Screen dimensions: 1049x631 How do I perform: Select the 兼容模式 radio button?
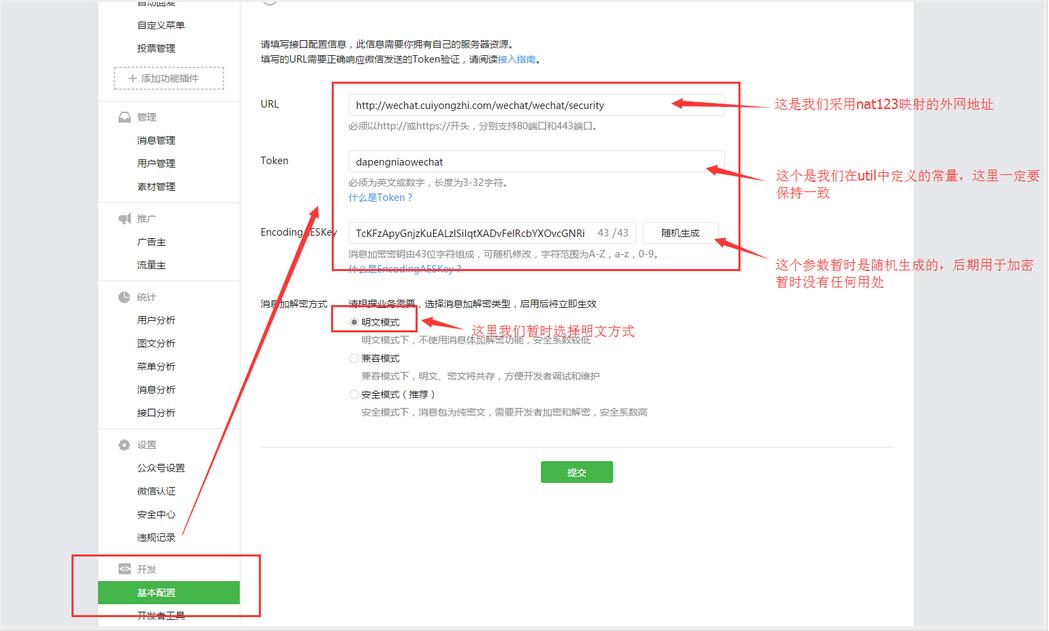pyautogui.click(x=354, y=359)
